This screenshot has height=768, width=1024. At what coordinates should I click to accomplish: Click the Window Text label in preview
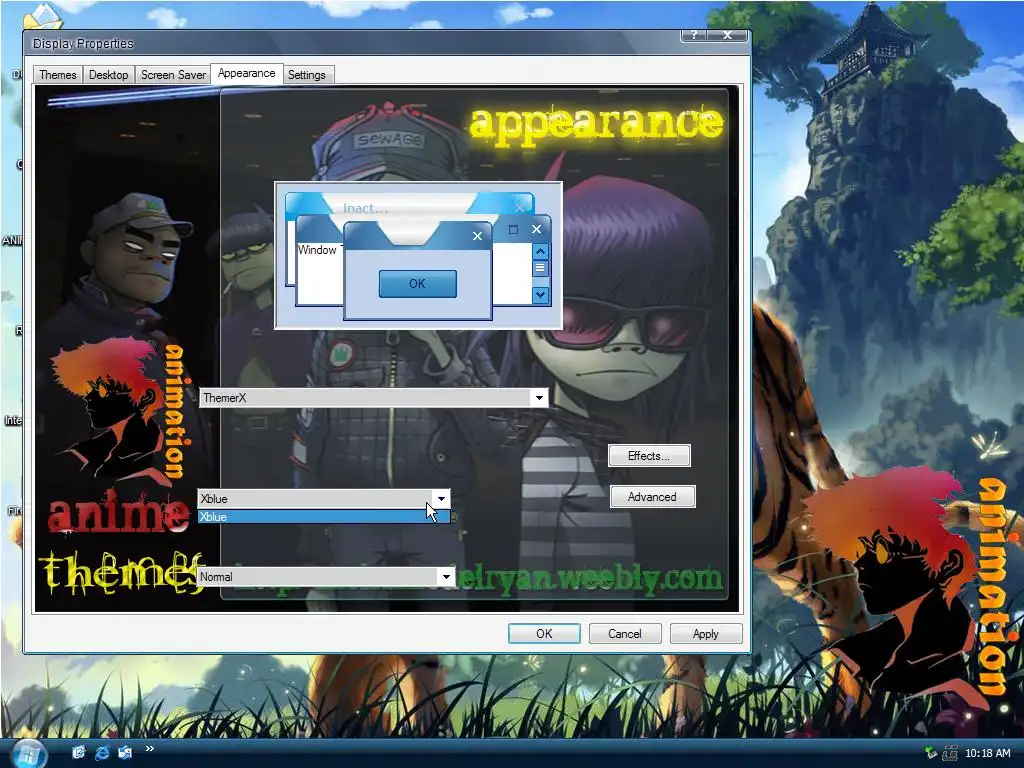[x=319, y=250]
